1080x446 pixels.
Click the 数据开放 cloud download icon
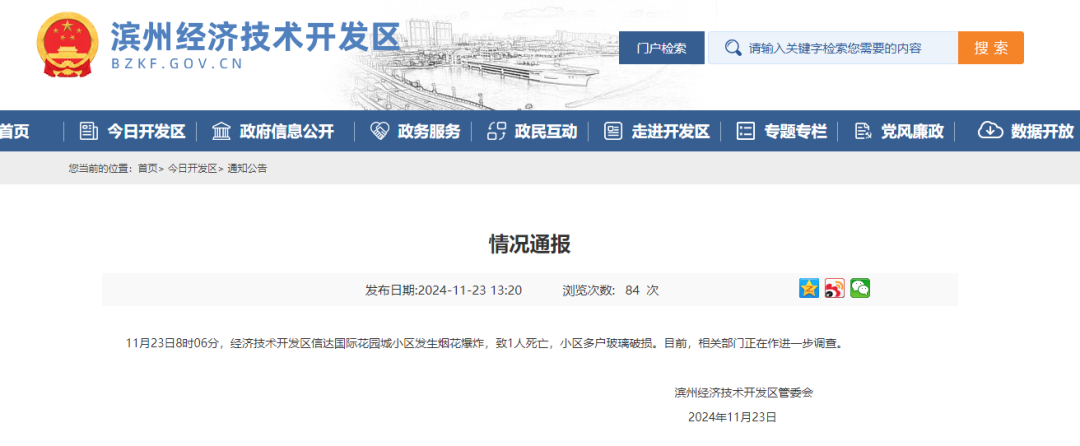coord(990,131)
